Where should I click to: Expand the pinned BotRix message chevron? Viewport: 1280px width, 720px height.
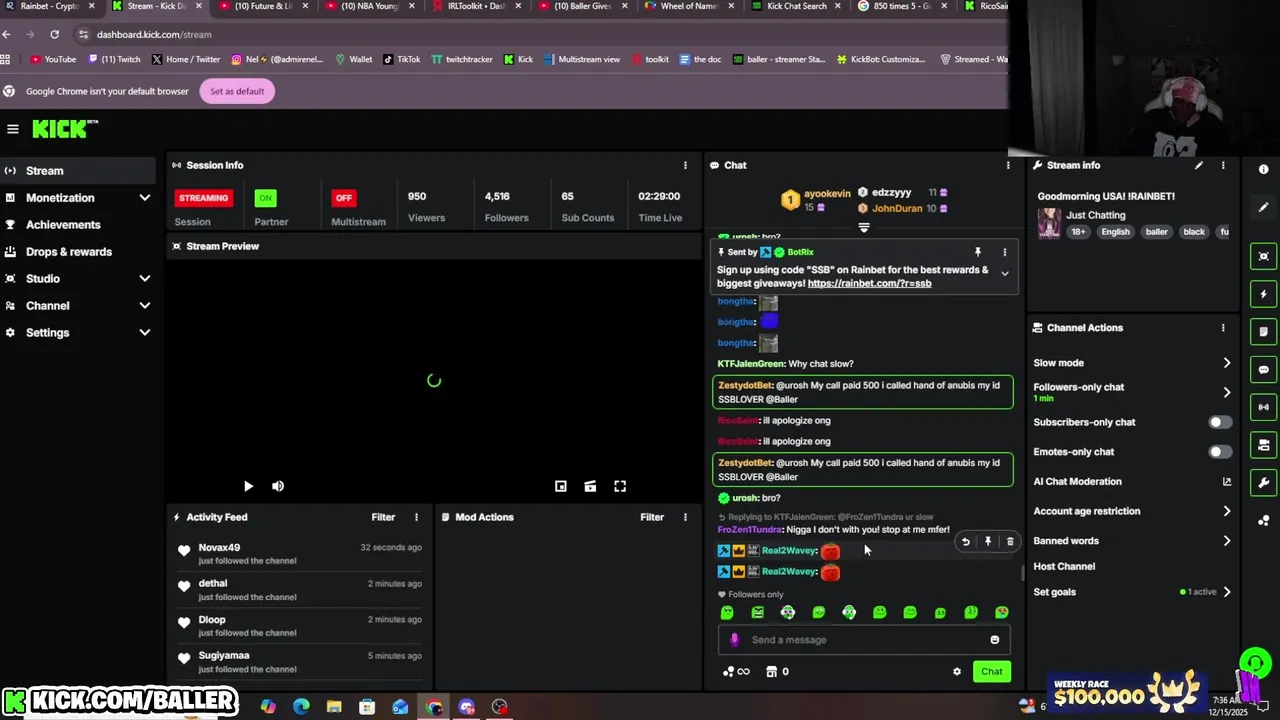click(x=1005, y=274)
